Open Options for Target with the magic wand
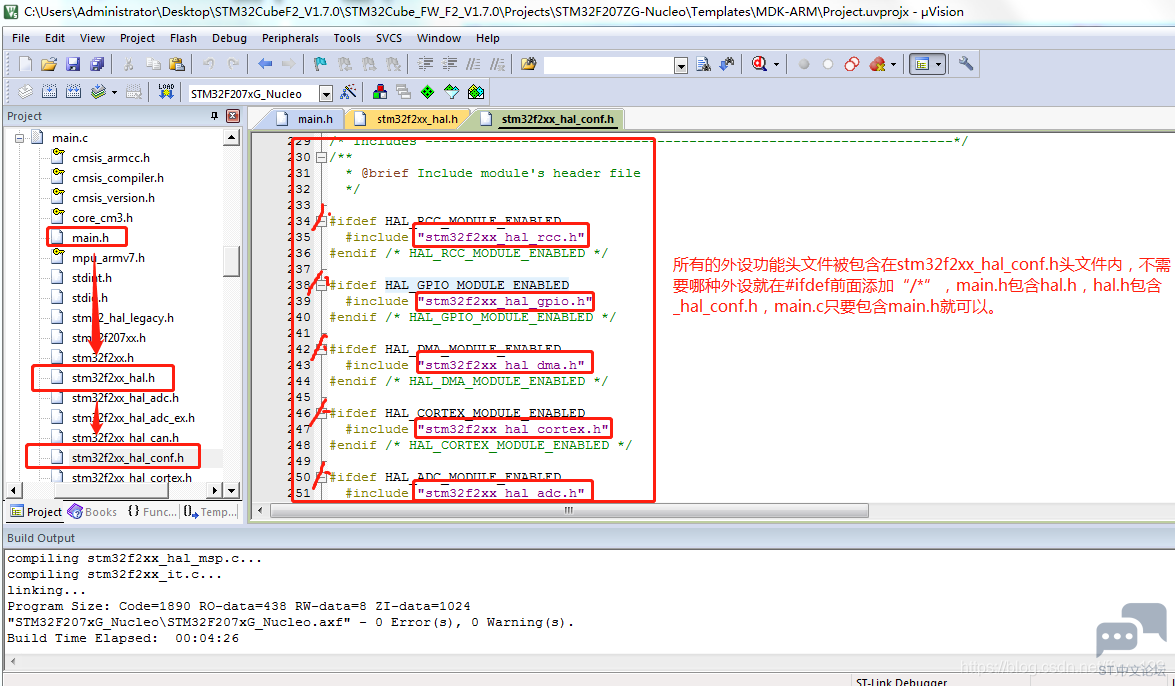Image resolution: width=1175 pixels, height=686 pixels. 348,92
